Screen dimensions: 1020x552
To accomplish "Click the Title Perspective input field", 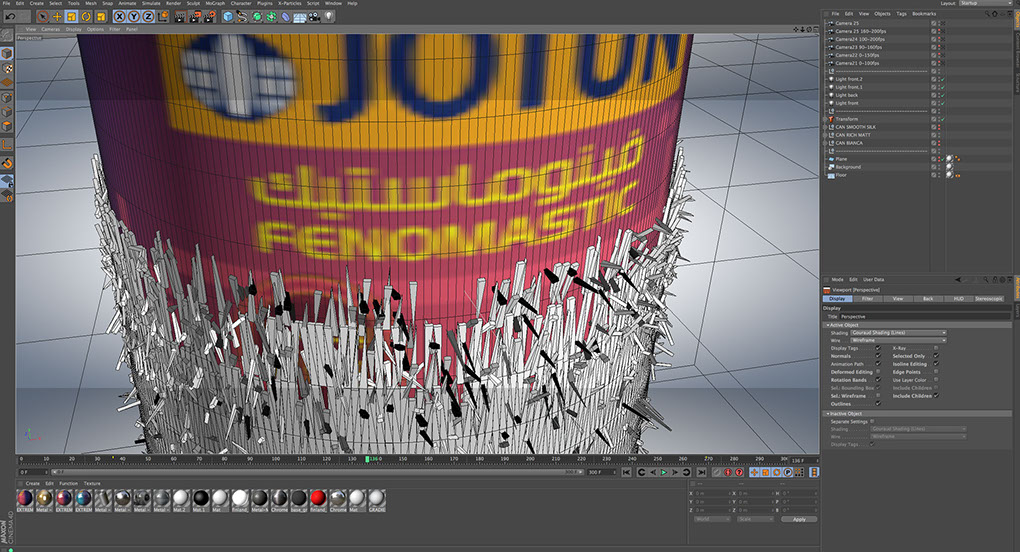I will point(924,317).
